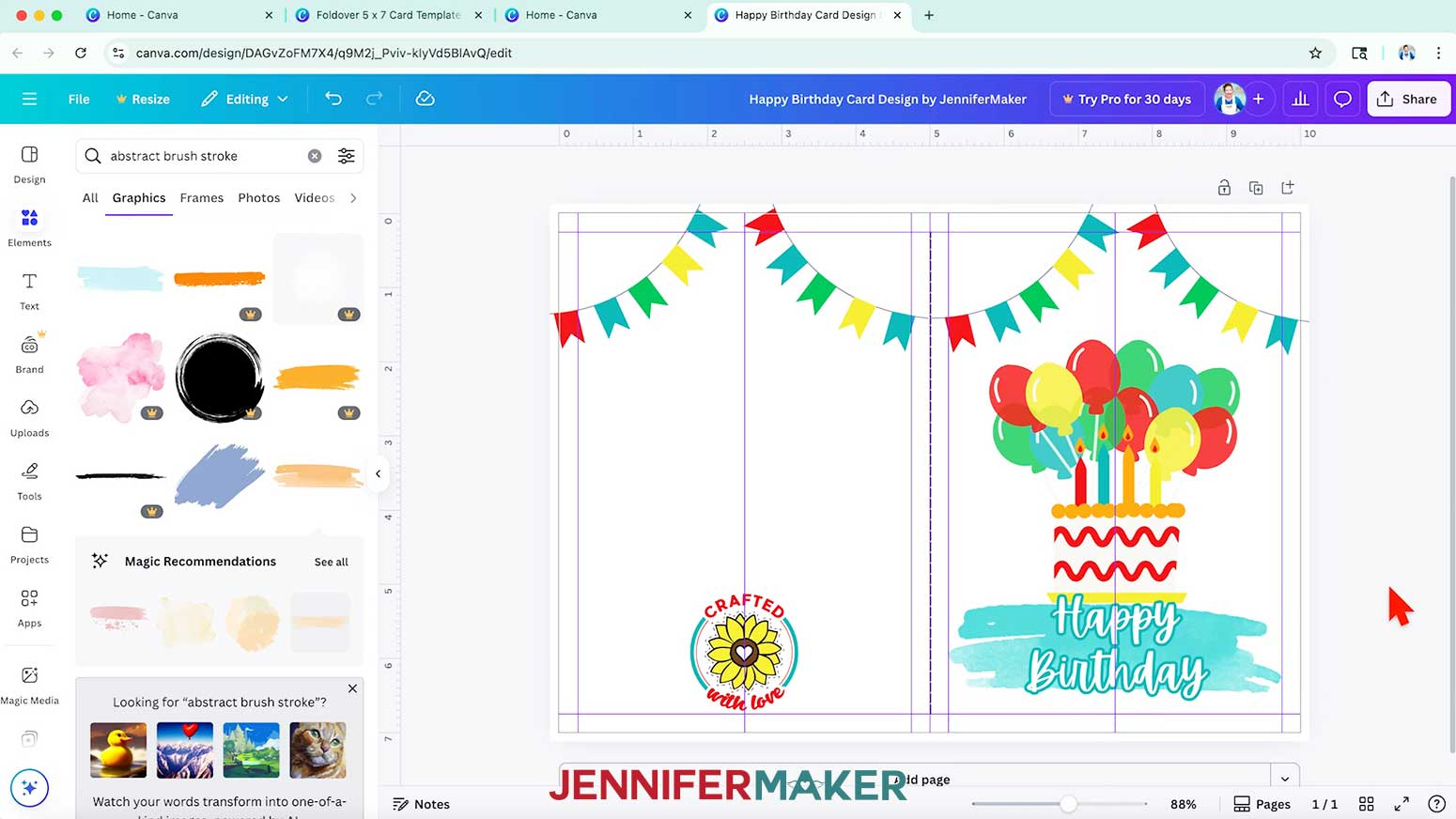Viewport: 1456px width, 819px height.
Task: Undo the last action
Action: click(x=333, y=99)
